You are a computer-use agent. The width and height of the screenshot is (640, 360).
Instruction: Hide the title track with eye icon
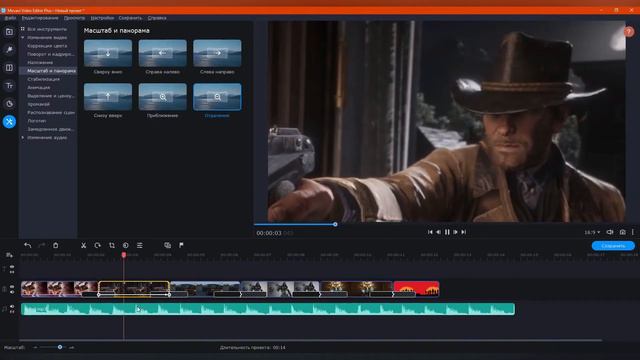[12, 267]
